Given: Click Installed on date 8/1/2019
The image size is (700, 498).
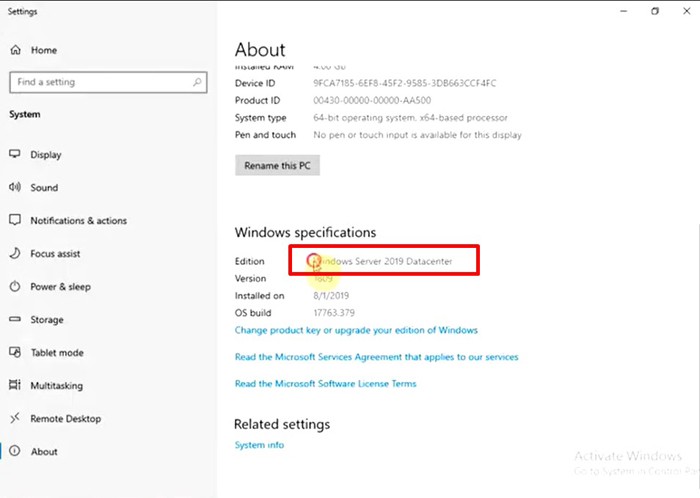Looking at the screenshot, I should 331,295.
